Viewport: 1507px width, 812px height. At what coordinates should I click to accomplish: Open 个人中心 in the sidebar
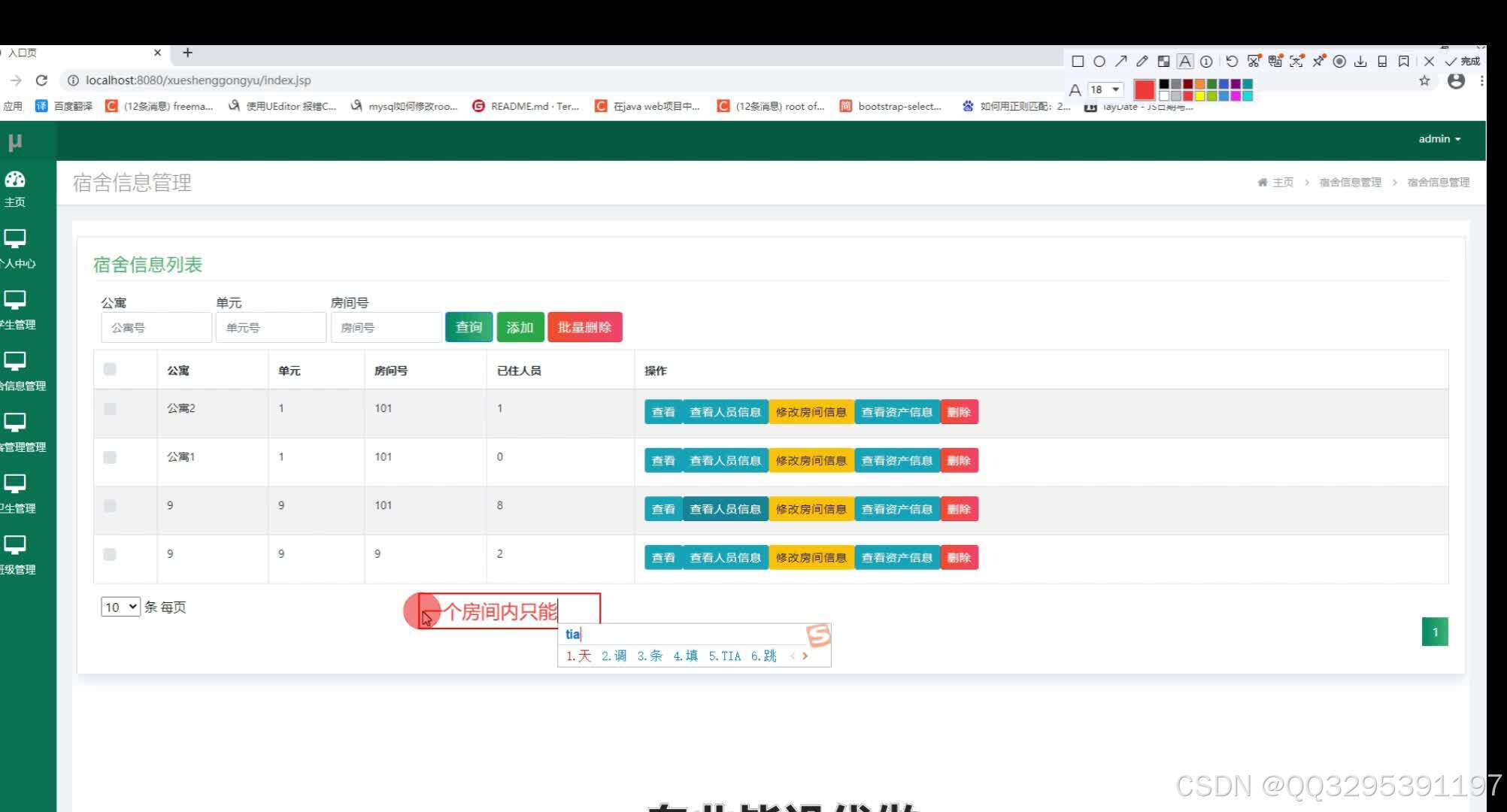pyautogui.click(x=17, y=250)
